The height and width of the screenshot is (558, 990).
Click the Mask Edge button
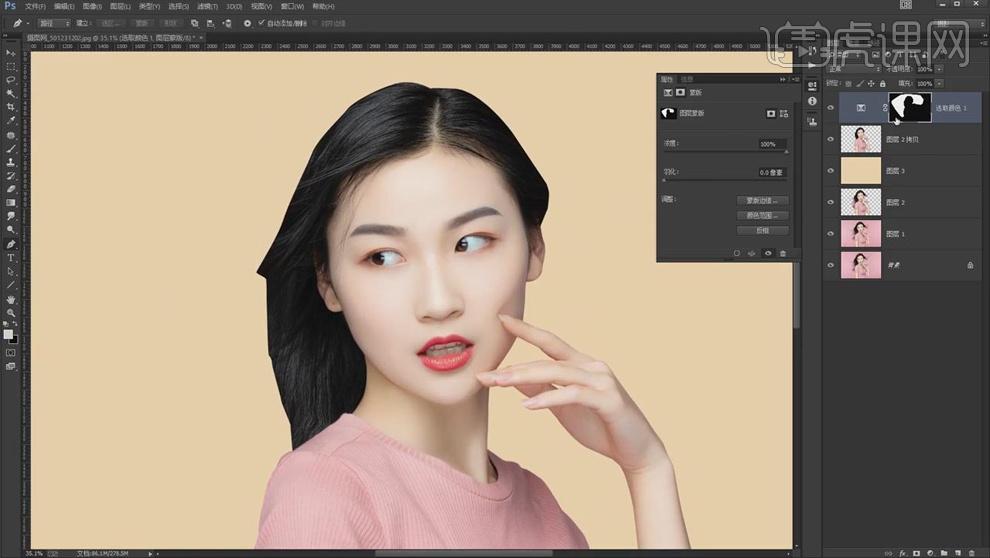point(762,200)
